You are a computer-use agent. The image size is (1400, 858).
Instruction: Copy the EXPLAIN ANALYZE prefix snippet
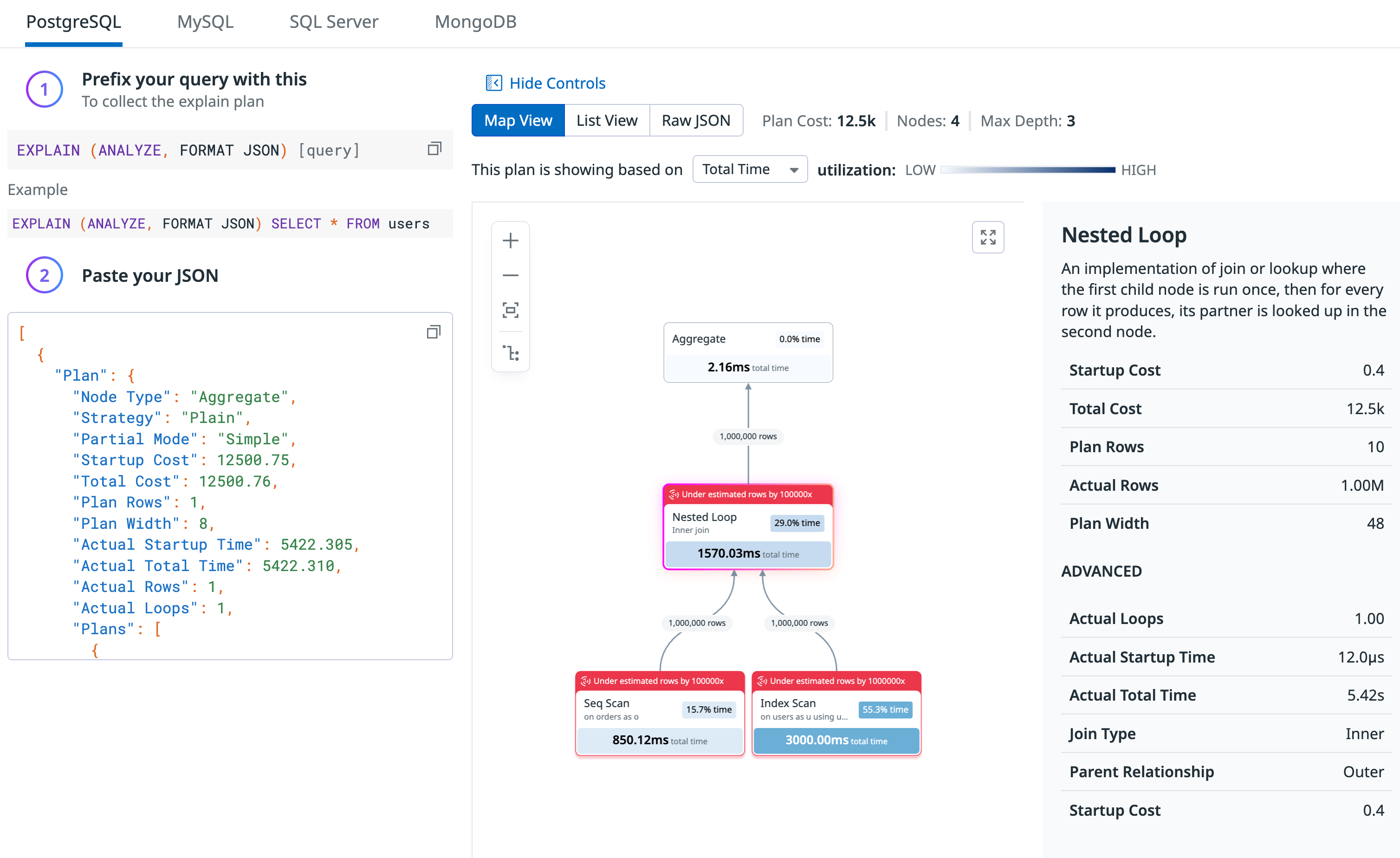pos(434,148)
